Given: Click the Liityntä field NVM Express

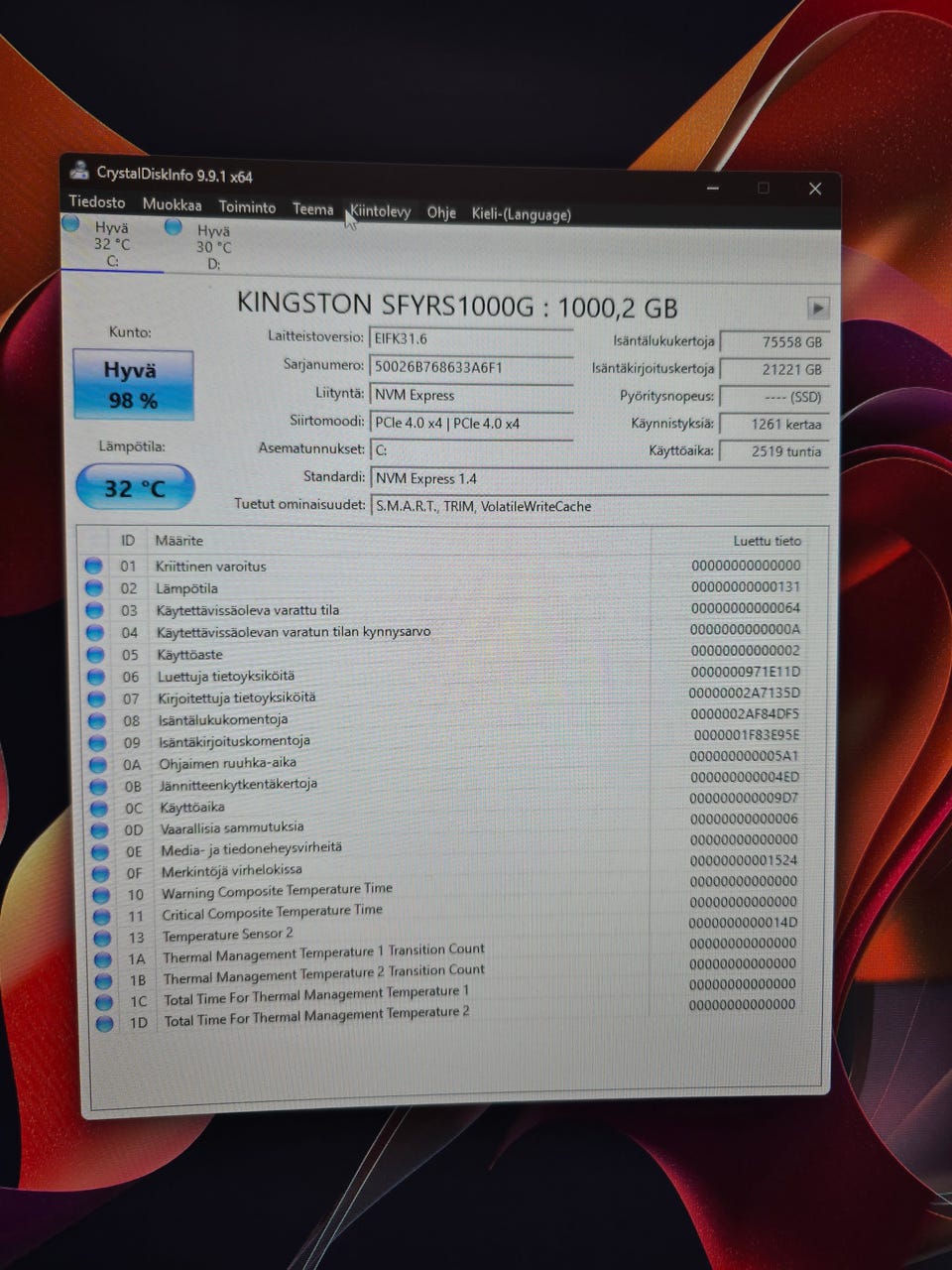Looking at the screenshot, I should point(471,395).
